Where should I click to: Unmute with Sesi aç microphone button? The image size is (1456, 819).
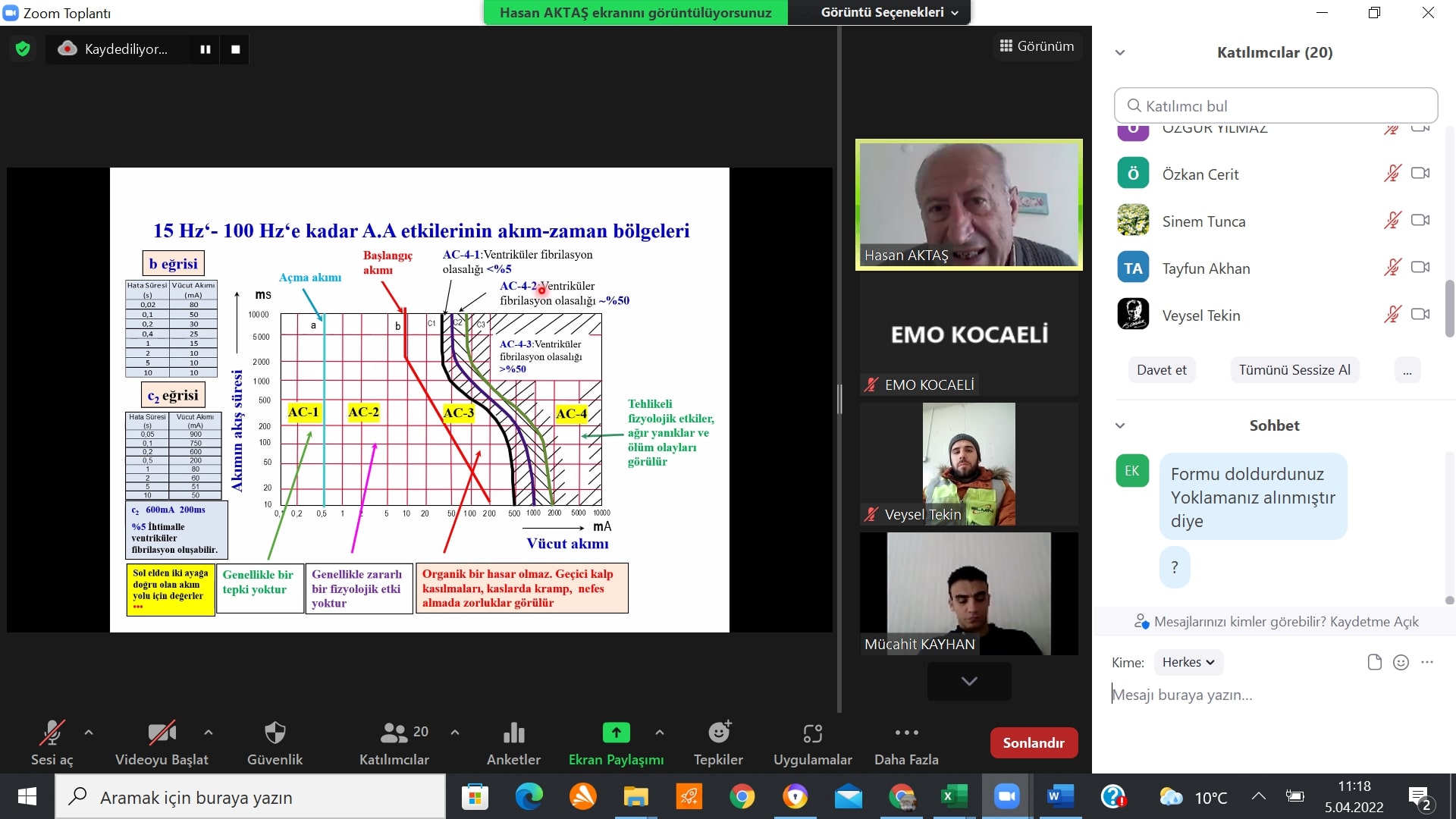point(52,742)
